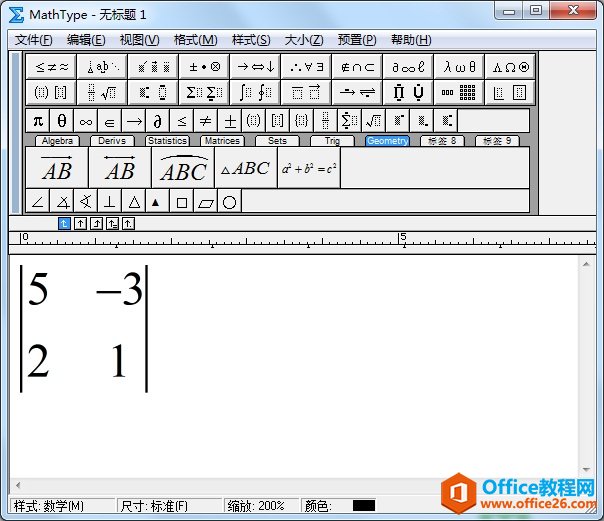Image resolution: width=604 pixels, height=521 pixels.
Task: Insert the plus-minus symbol from small bar
Action: click(230, 121)
